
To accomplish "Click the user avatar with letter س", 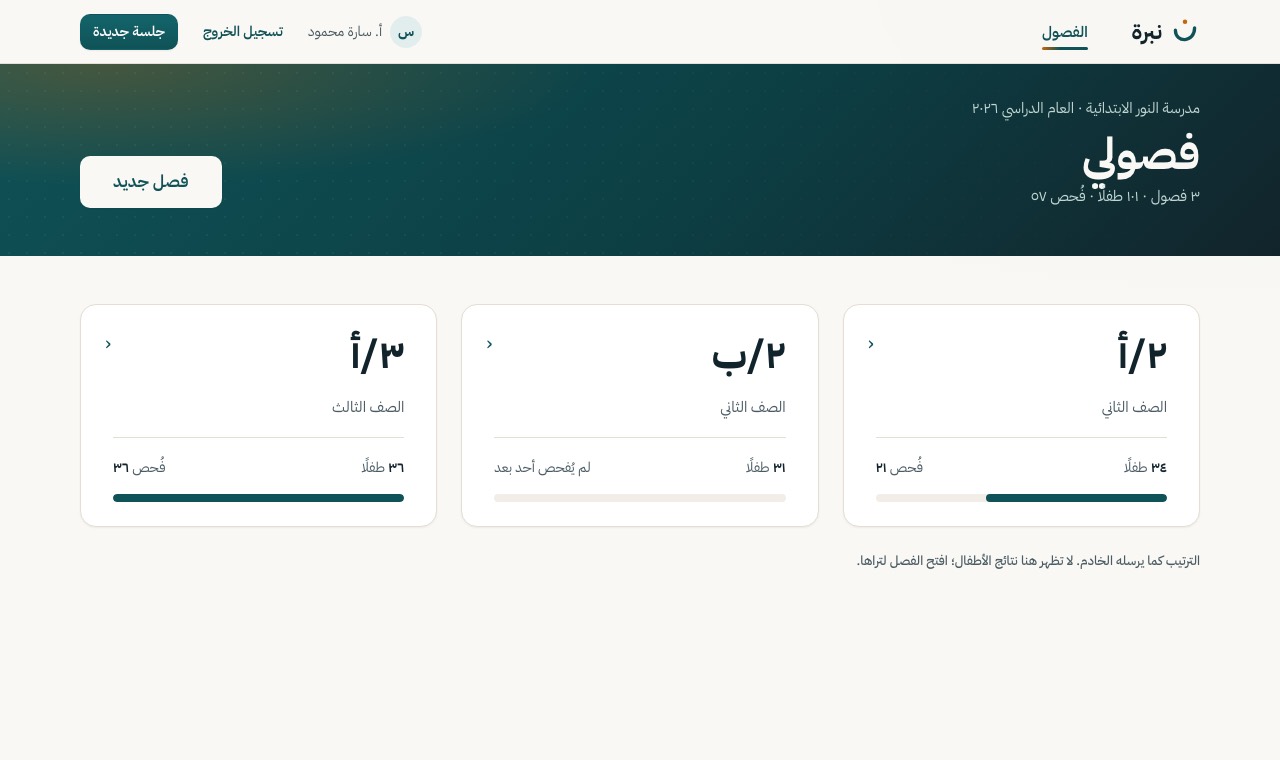I will (406, 32).
